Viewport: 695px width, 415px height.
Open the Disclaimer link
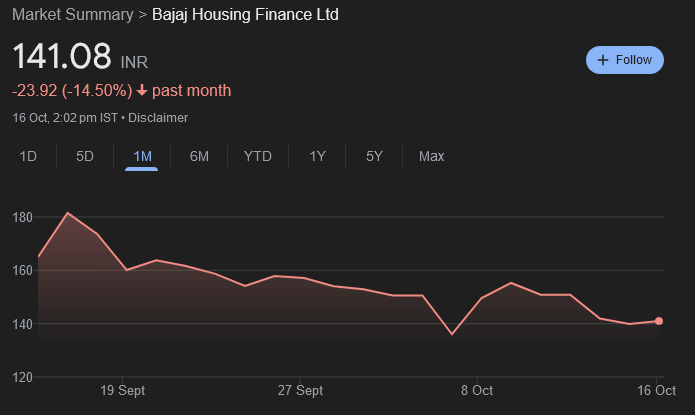point(158,118)
